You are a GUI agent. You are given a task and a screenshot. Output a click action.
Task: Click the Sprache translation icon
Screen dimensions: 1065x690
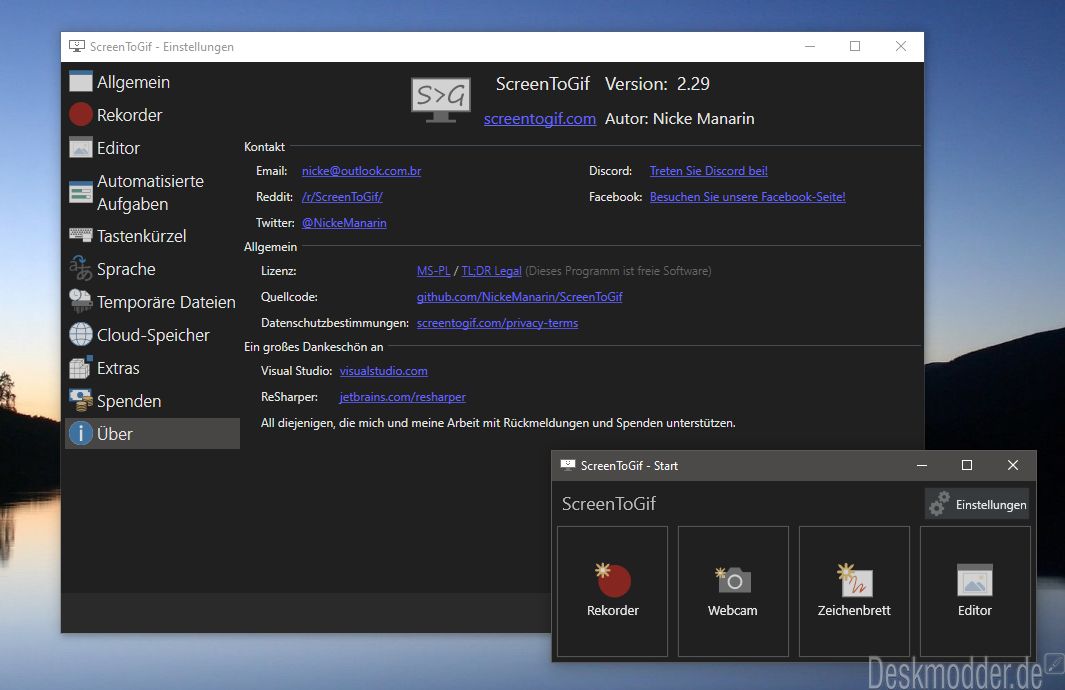tap(81, 268)
